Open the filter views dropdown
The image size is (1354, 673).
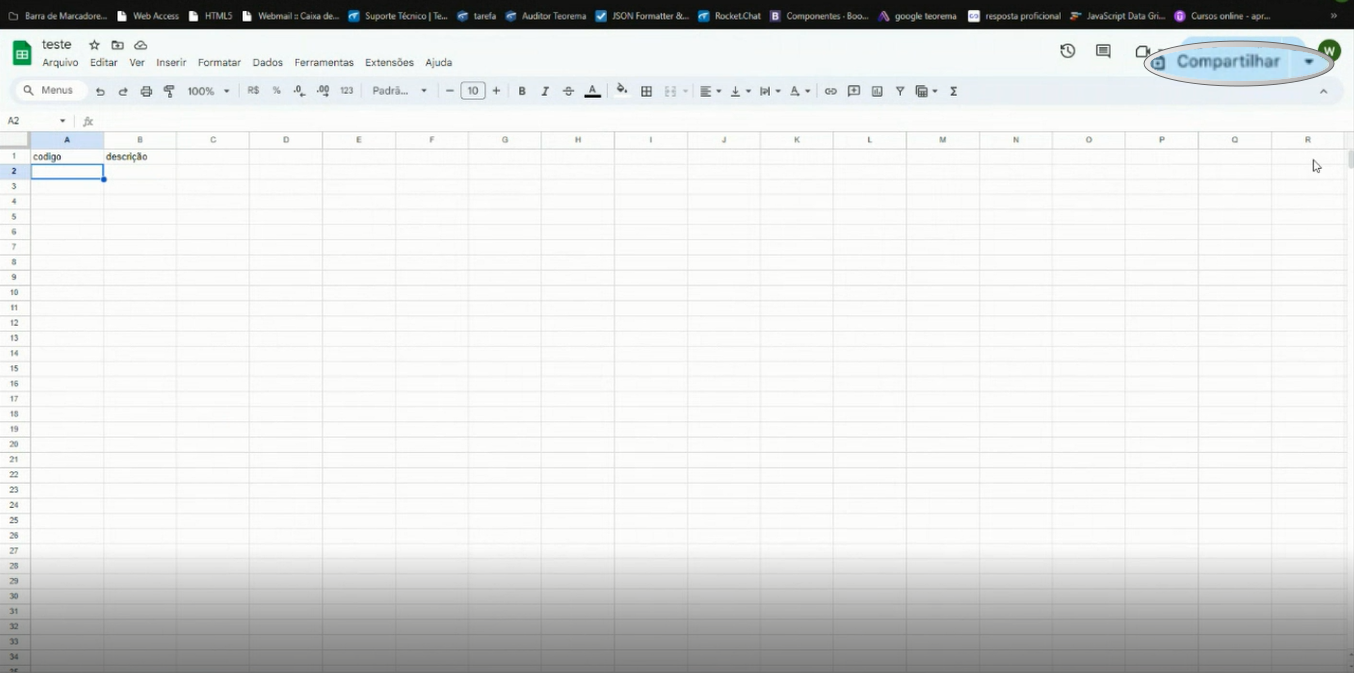tap(927, 91)
